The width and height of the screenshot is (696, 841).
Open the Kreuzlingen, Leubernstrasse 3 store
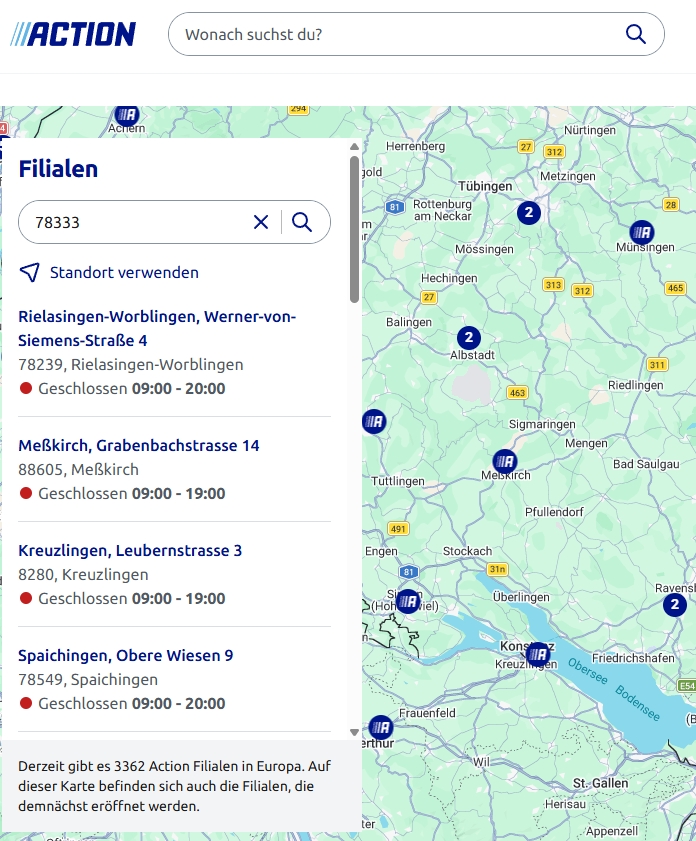pos(130,550)
